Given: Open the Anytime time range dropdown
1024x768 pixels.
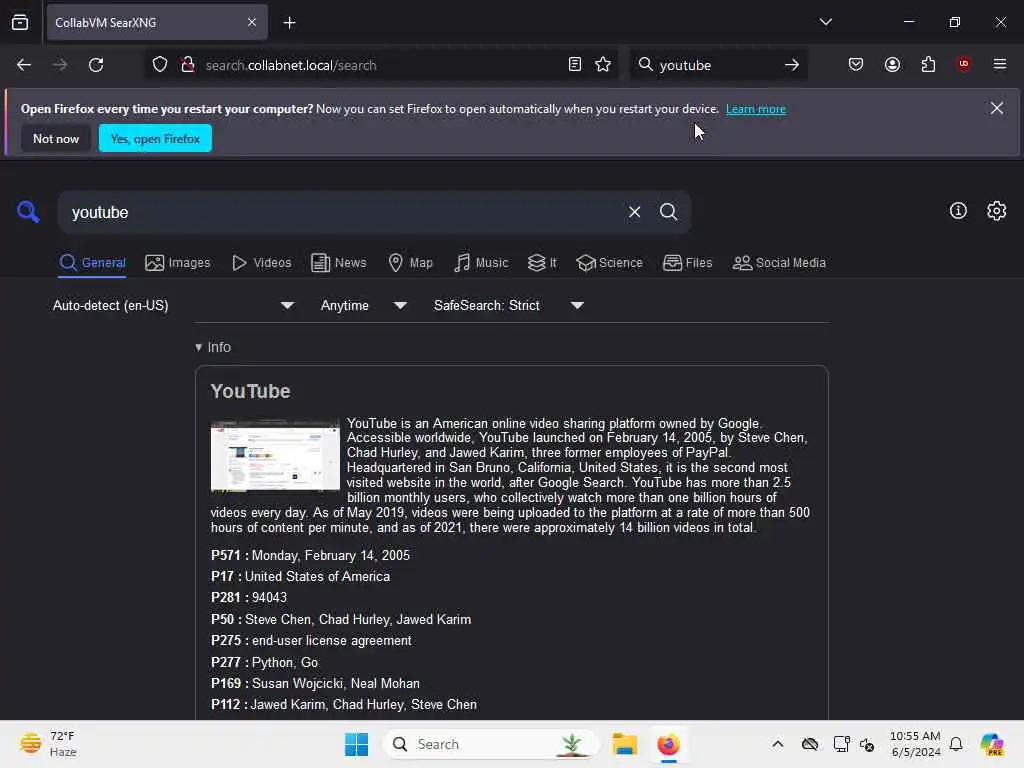Looking at the screenshot, I should point(363,305).
